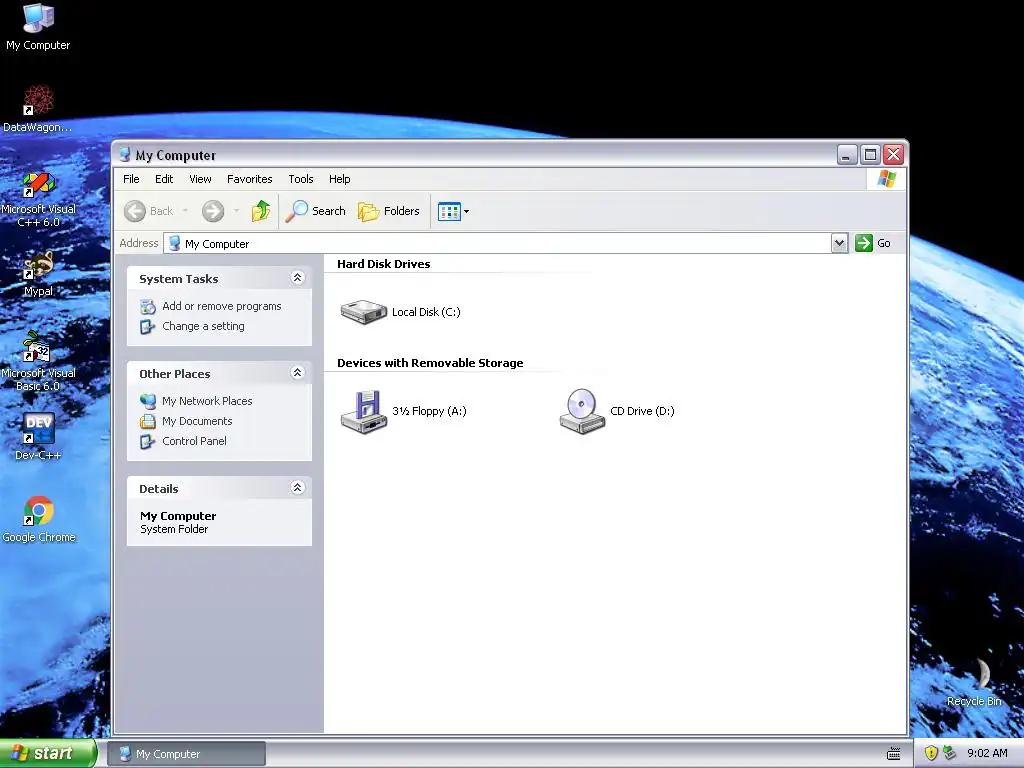Viewport: 1024px width, 768px height.
Task: Expand the Address bar dropdown
Action: coord(839,244)
